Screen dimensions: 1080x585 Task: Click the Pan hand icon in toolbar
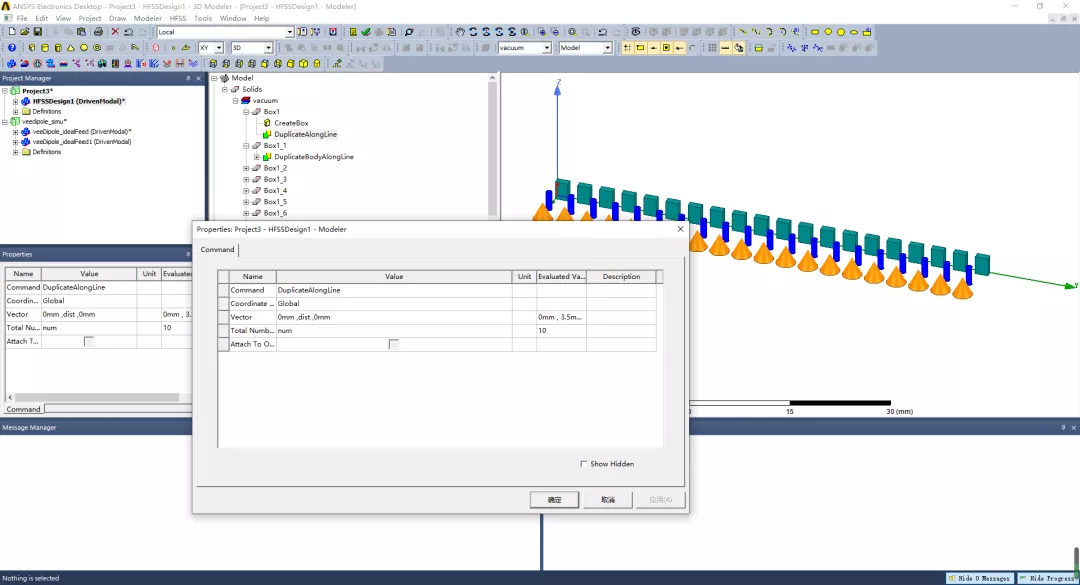[460, 32]
